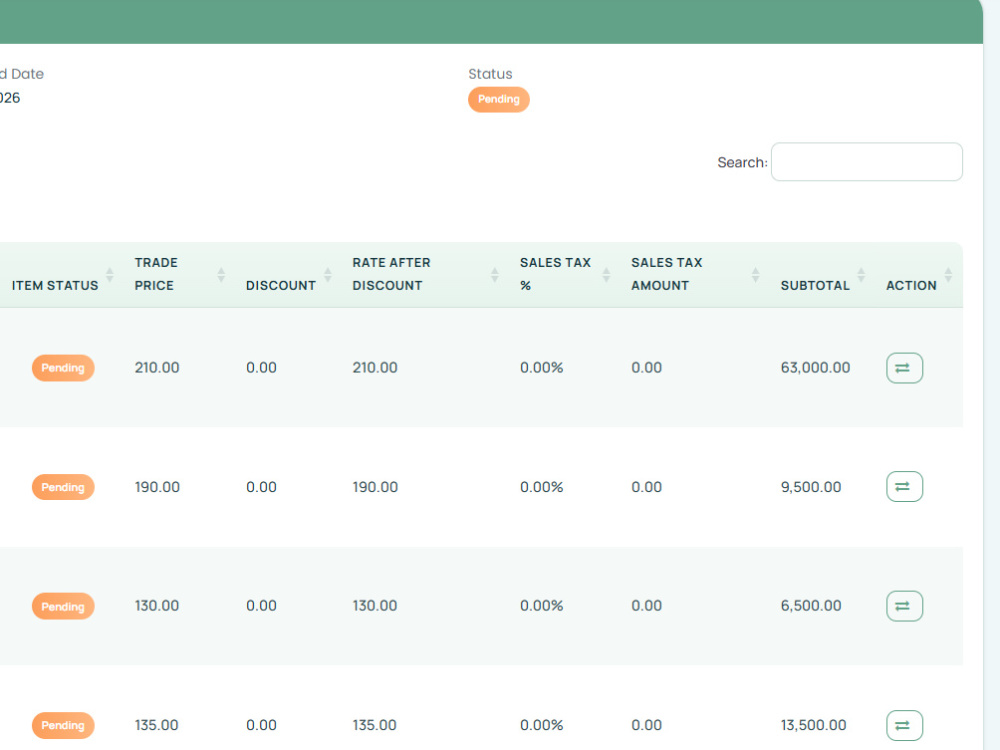Screen dimensions: 1000x750
Task: Select the 13,500.00 subtotal cell
Action: (814, 725)
